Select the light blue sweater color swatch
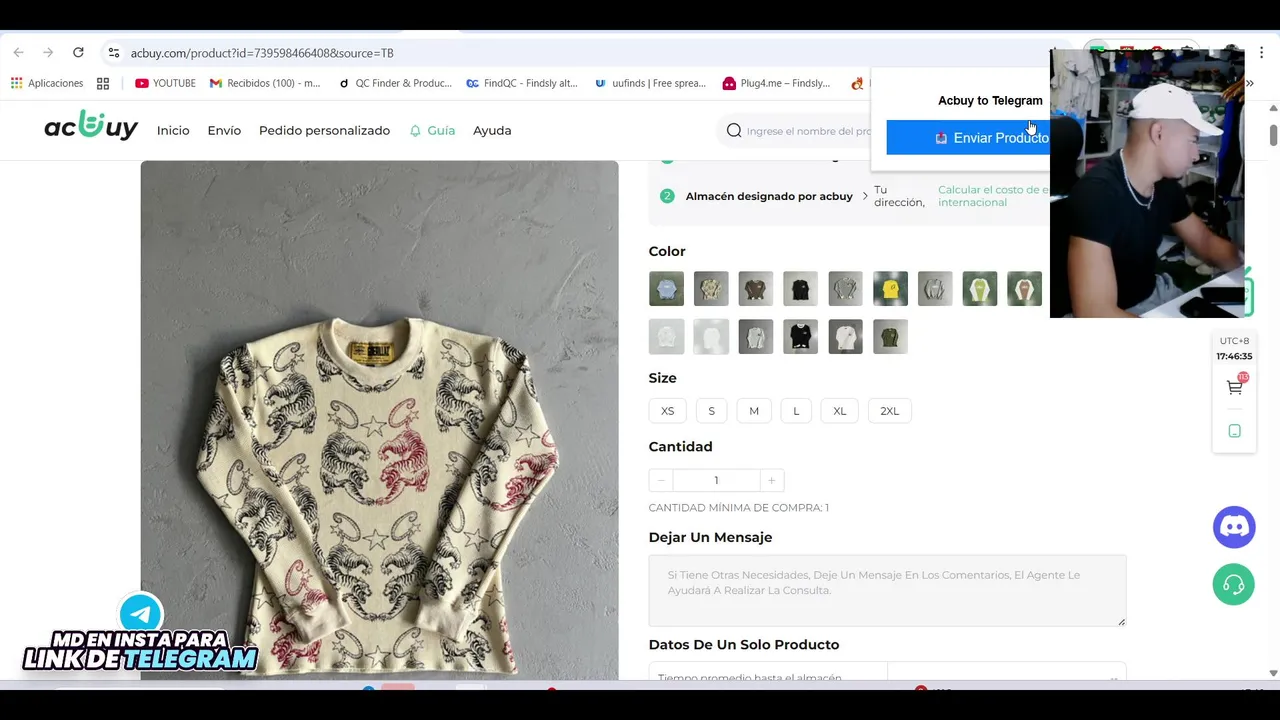The width and height of the screenshot is (1280, 720). 666,289
